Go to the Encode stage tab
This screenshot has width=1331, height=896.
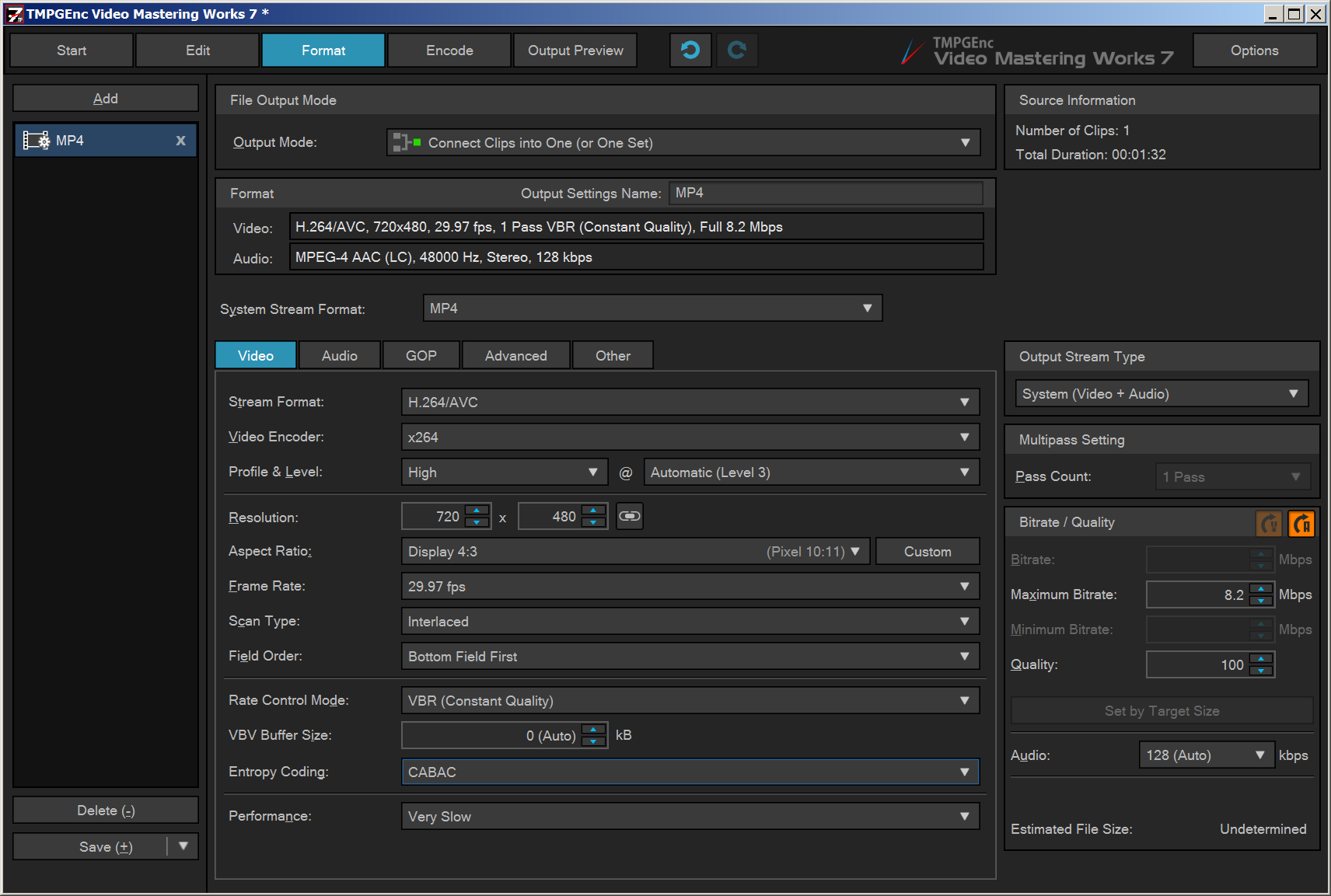tap(449, 51)
